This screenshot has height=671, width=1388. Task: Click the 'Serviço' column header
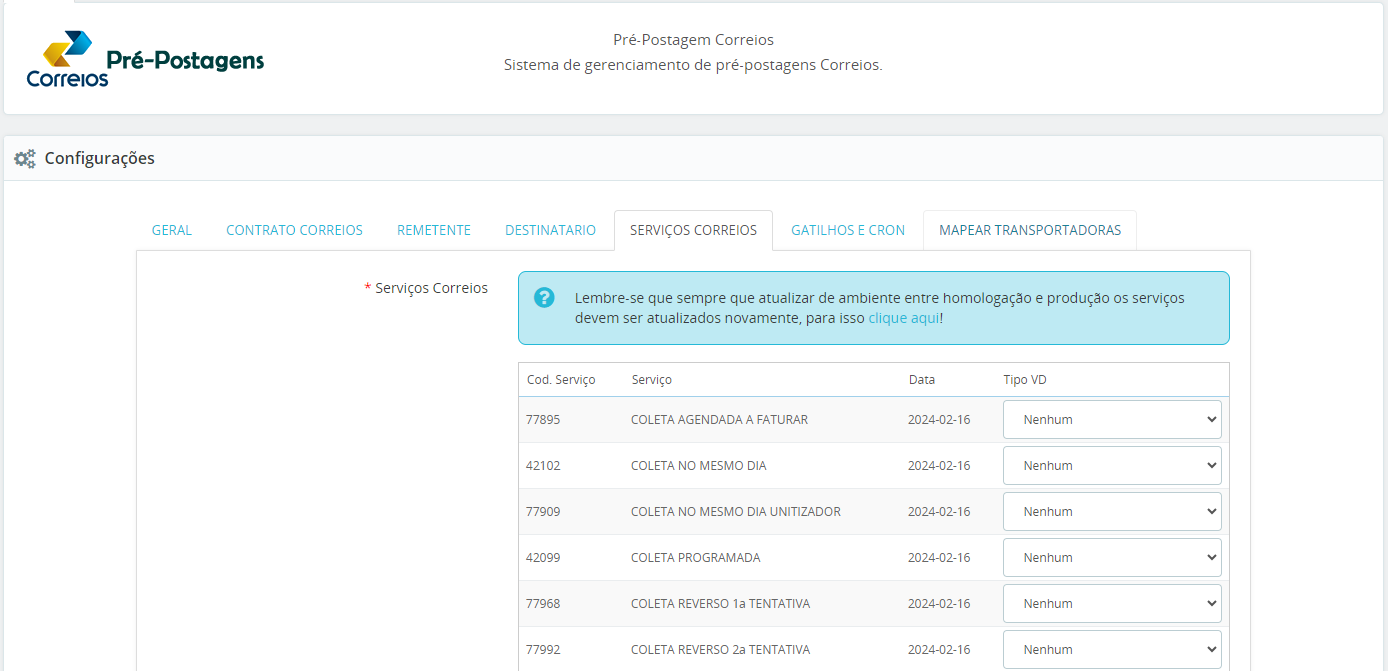(652, 380)
